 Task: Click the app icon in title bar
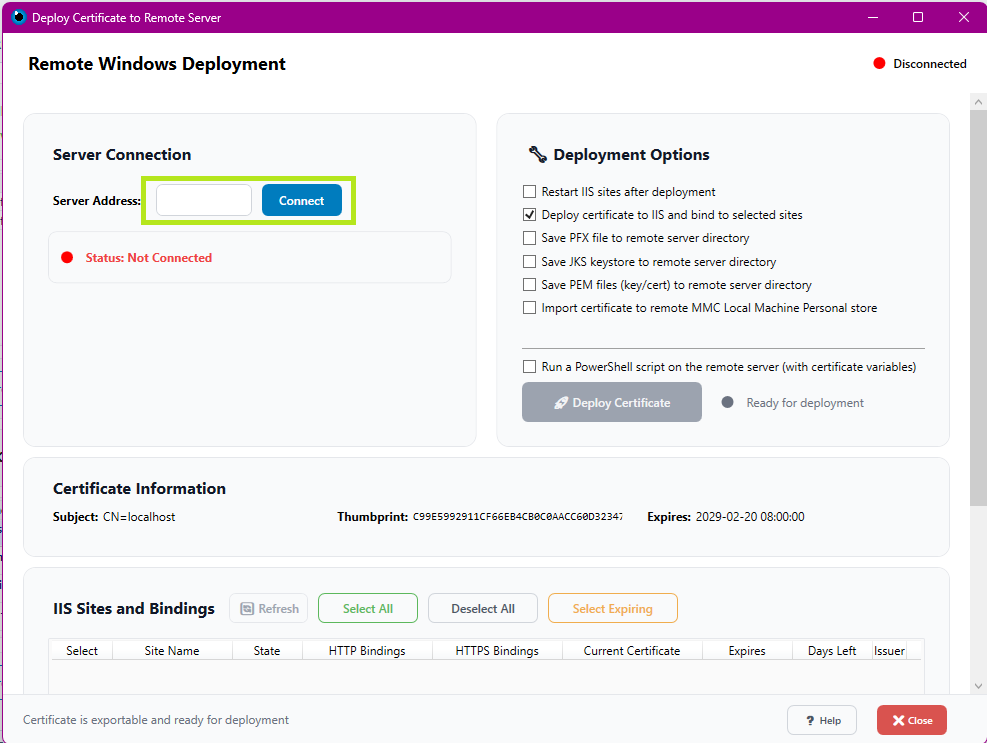tap(19, 17)
